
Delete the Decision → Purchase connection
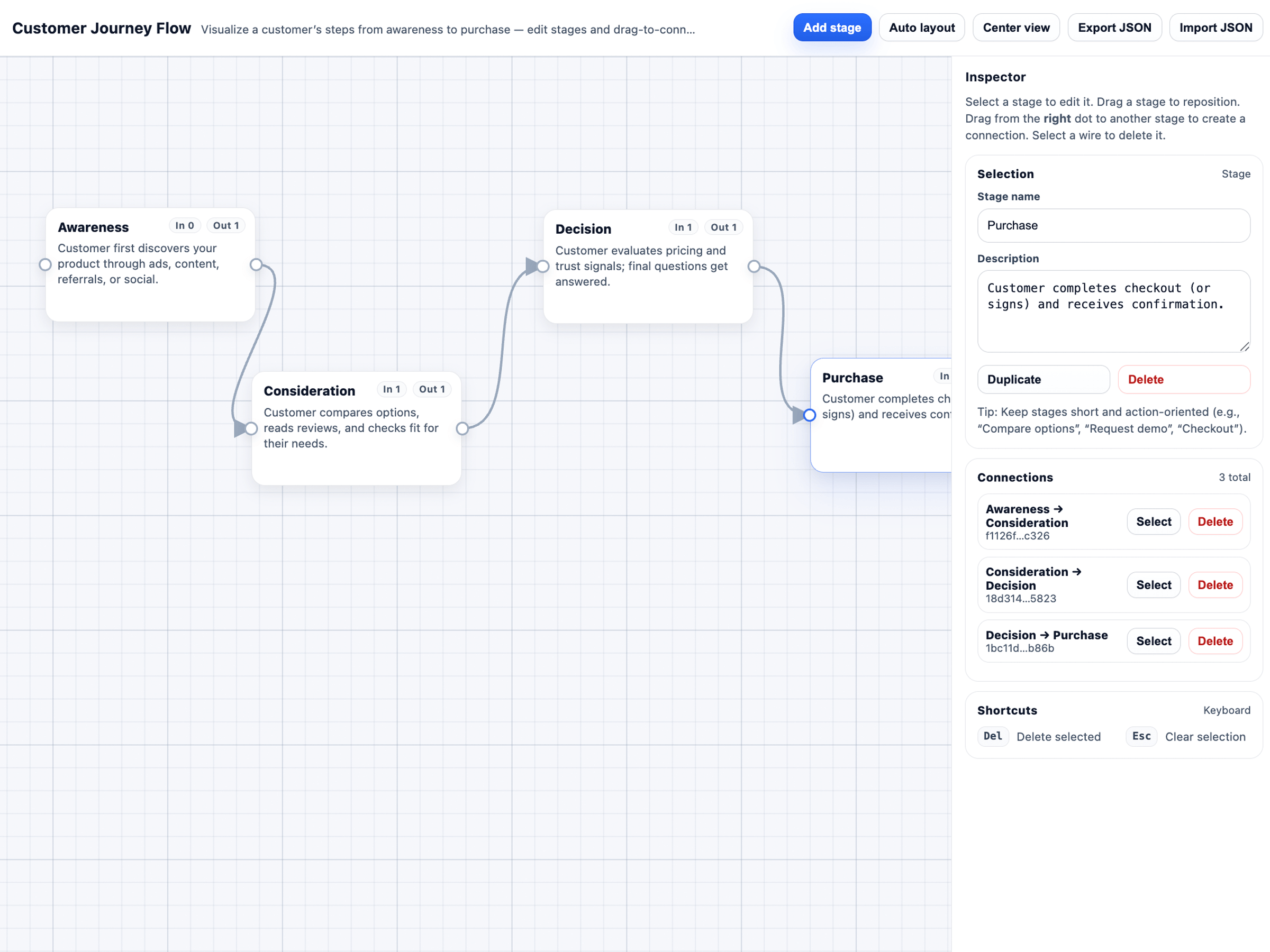[1215, 641]
